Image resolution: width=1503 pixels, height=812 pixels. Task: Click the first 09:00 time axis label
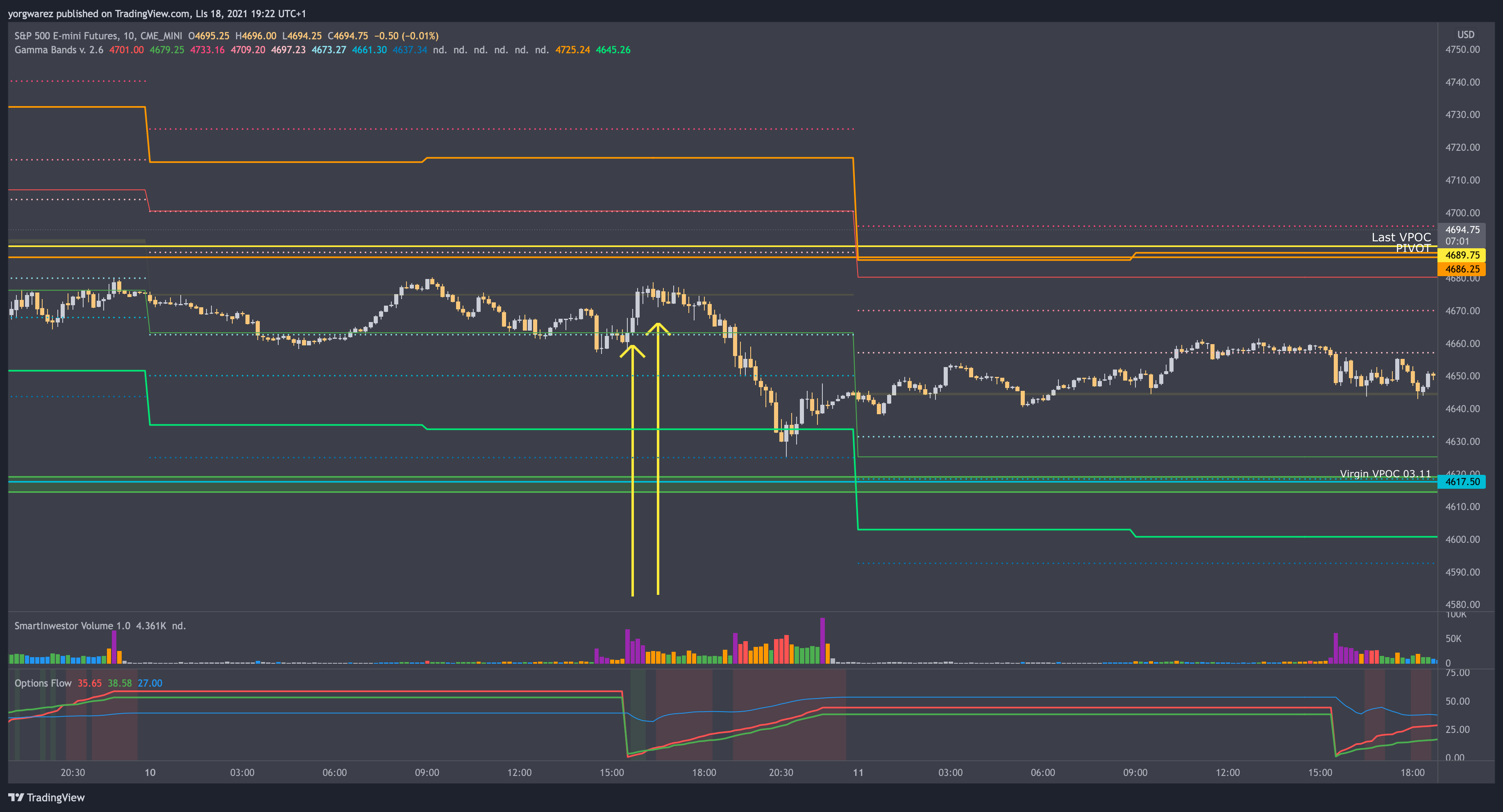click(427, 772)
